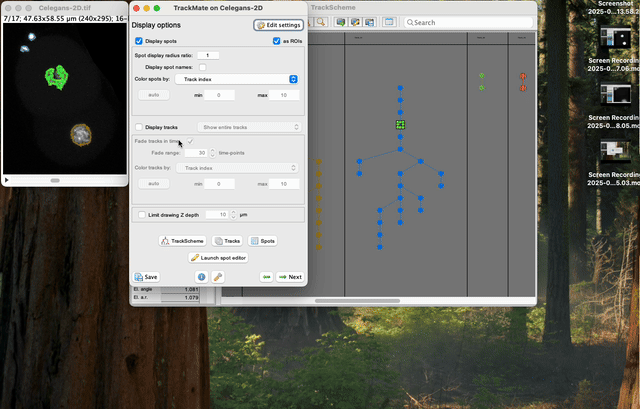
Task: Click the Edit settings button
Action: (x=278, y=25)
